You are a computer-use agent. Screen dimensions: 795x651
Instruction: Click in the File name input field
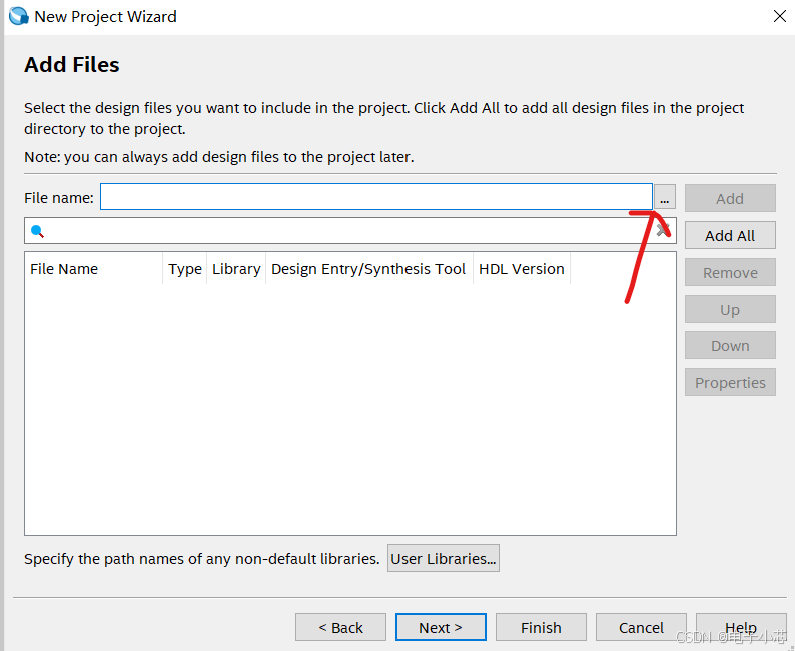pyautogui.click(x=375, y=198)
